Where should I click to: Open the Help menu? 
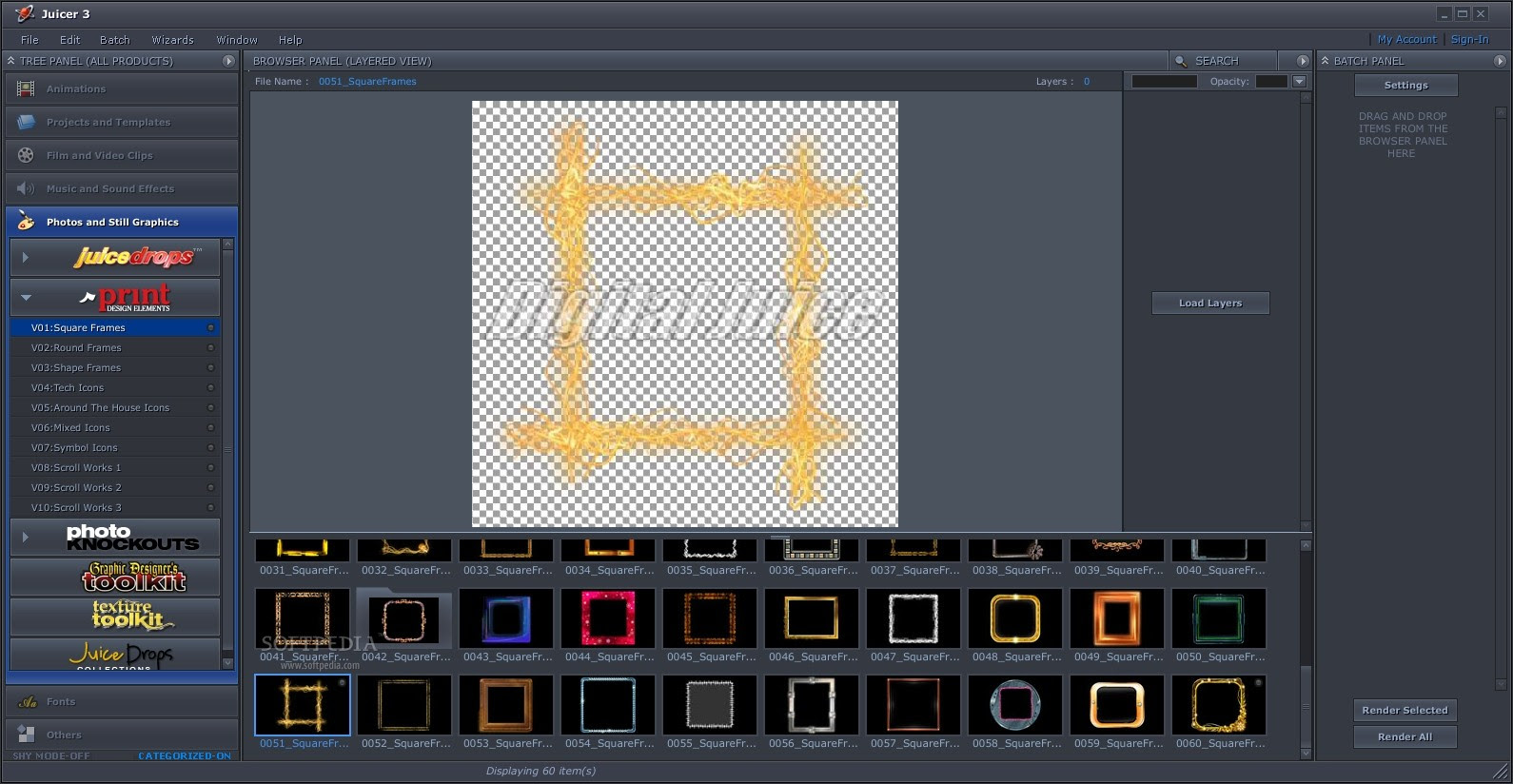290,40
